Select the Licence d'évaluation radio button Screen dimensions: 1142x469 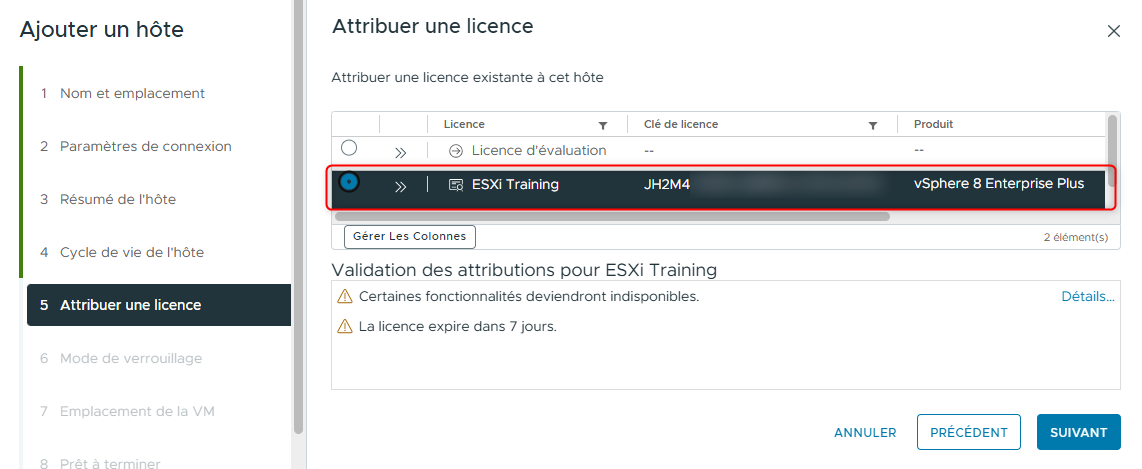click(350, 149)
